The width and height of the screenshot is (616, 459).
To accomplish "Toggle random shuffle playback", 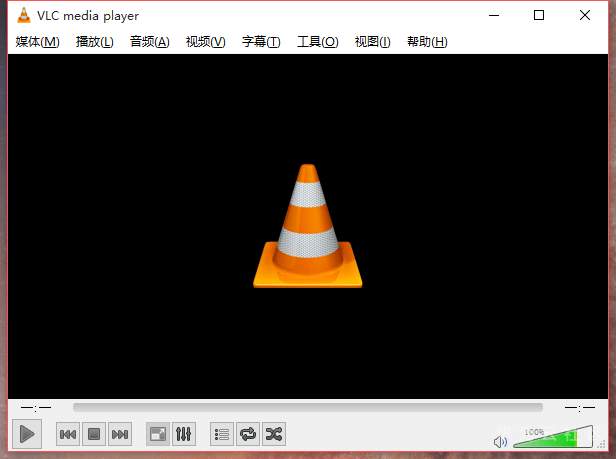I will click(x=274, y=434).
